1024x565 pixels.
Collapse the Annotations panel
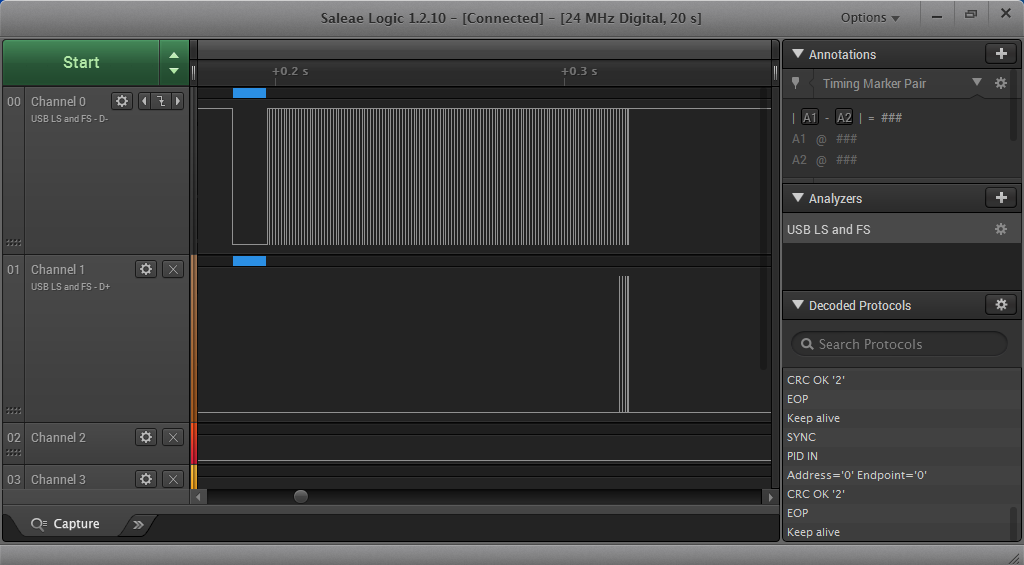797,54
